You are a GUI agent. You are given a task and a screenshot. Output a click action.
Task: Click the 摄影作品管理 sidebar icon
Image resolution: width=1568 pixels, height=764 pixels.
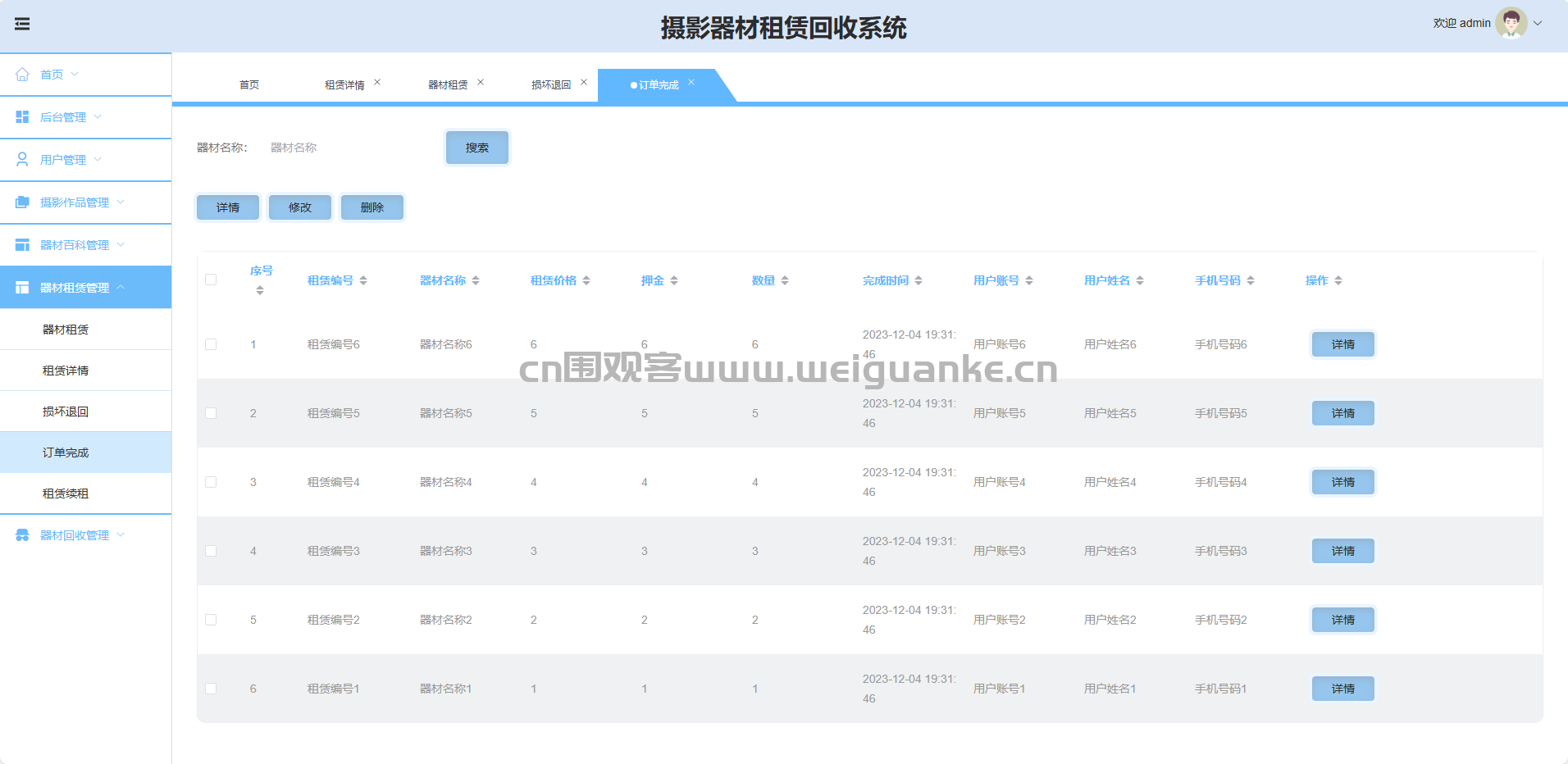pyautogui.click(x=22, y=202)
